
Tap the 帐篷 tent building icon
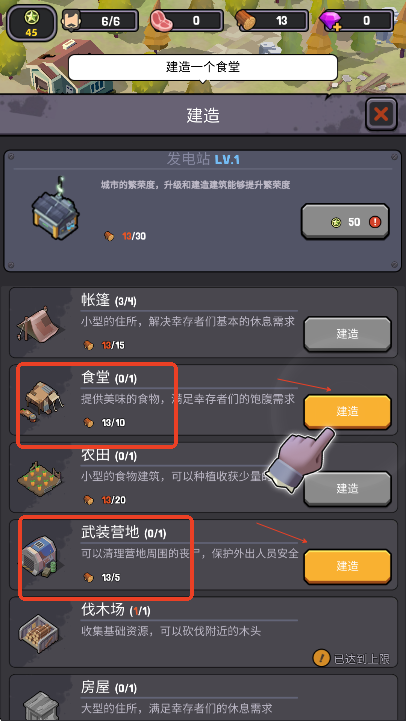click(x=37, y=322)
